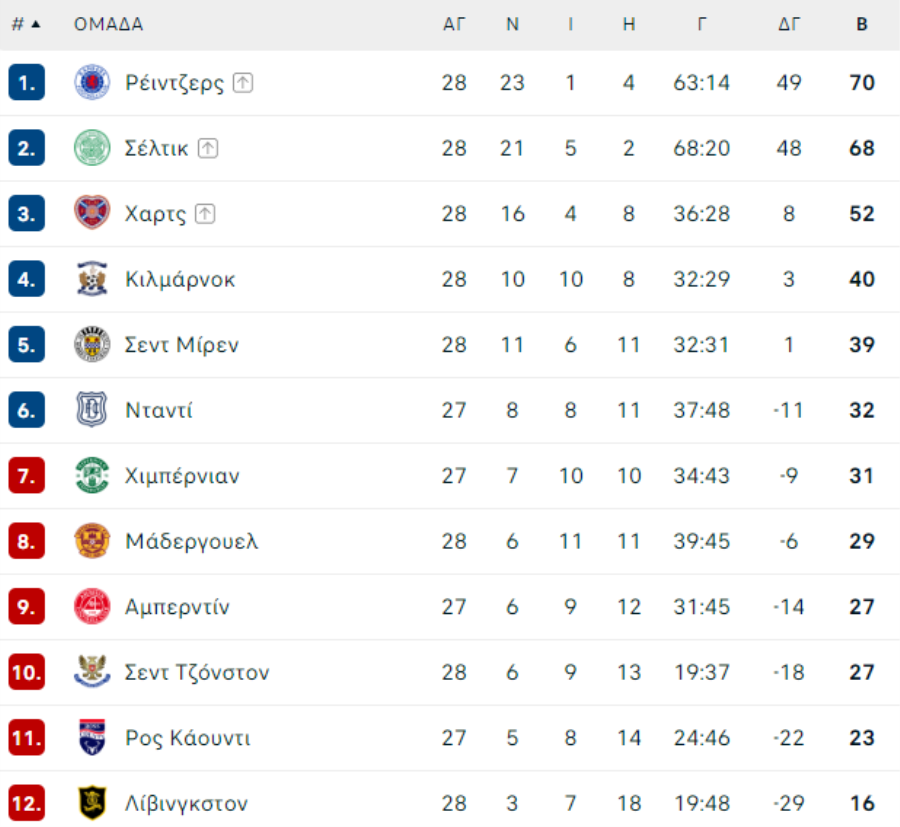
Task: Click the up-arrow icon beside Σέλτικ
Action: click(x=208, y=149)
